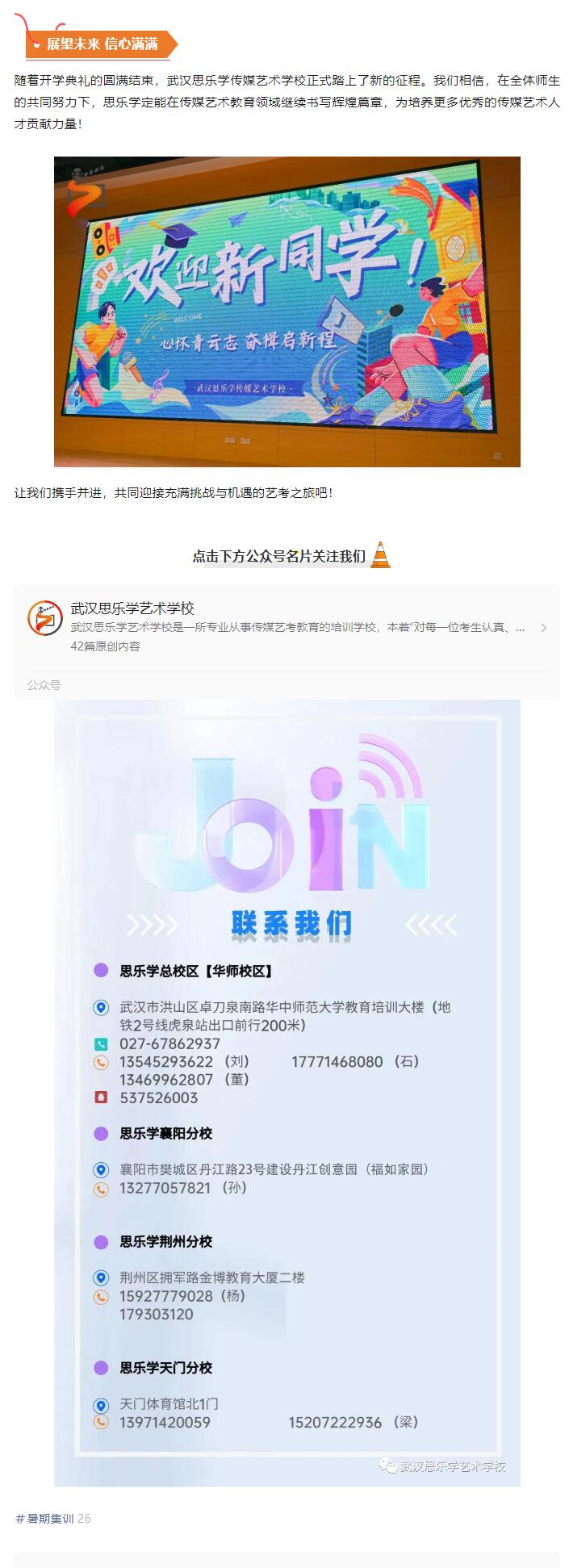The image size is (569, 1568).
Task: Click the orange phone icon beside 13545293622
Action: tap(101, 1062)
